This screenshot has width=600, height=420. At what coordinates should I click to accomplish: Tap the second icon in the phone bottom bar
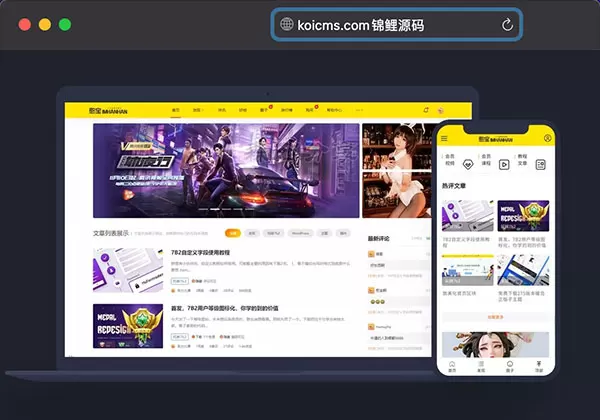(x=481, y=366)
